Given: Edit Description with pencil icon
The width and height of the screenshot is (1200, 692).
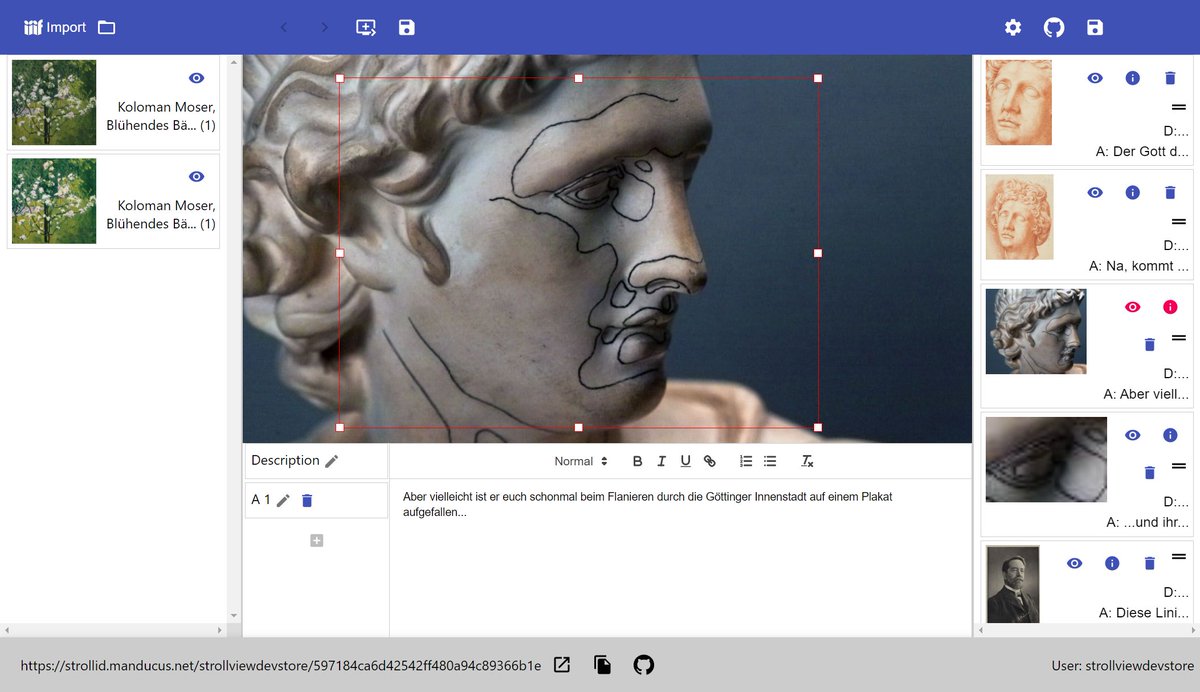Looking at the screenshot, I should coord(332,461).
